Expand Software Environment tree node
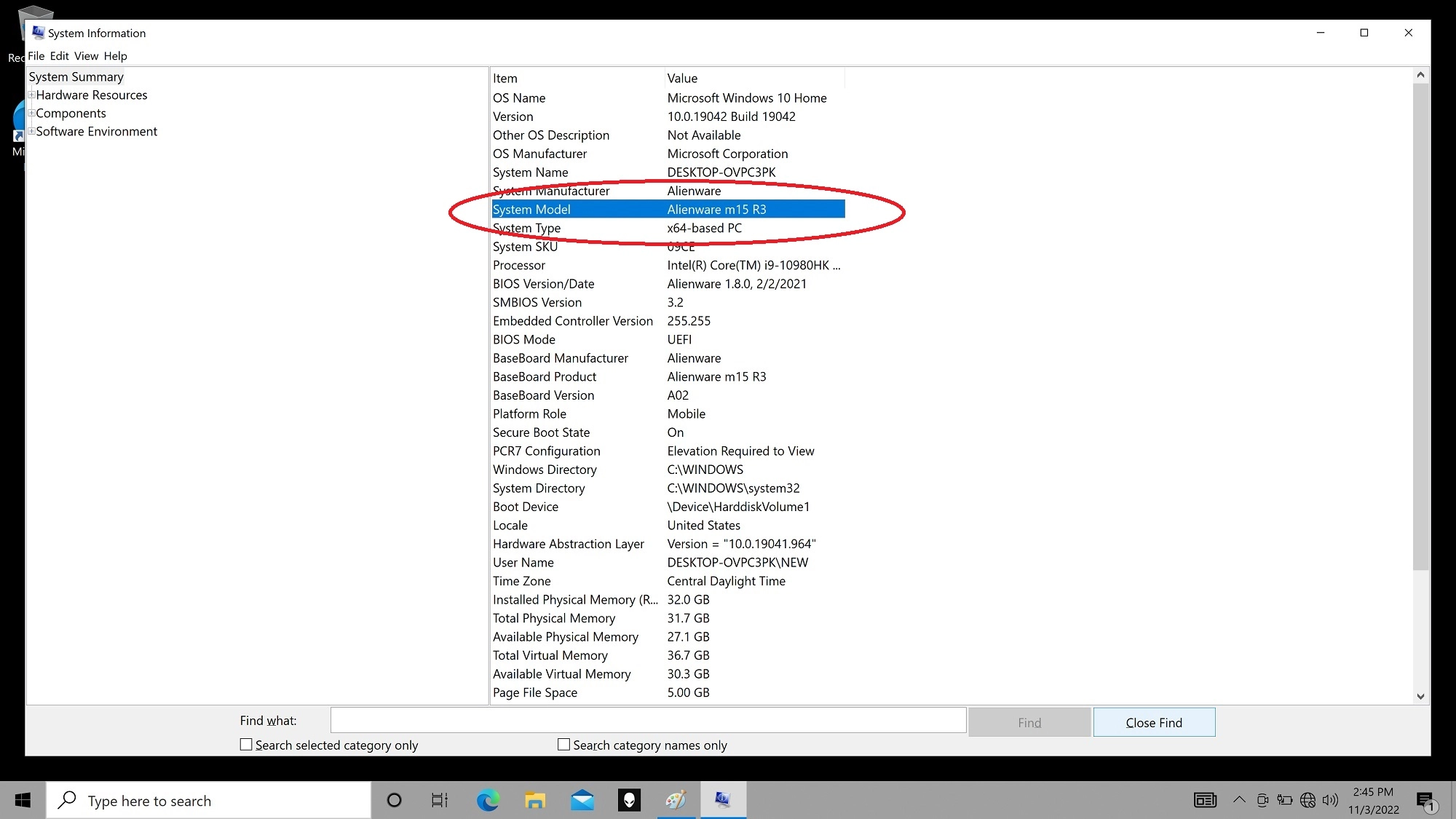Image resolution: width=1456 pixels, height=819 pixels. pyautogui.click(x=31, y=131)
